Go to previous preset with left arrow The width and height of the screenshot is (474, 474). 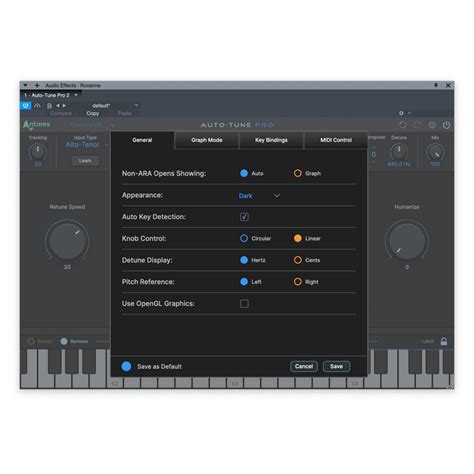[x=57, y=106]
